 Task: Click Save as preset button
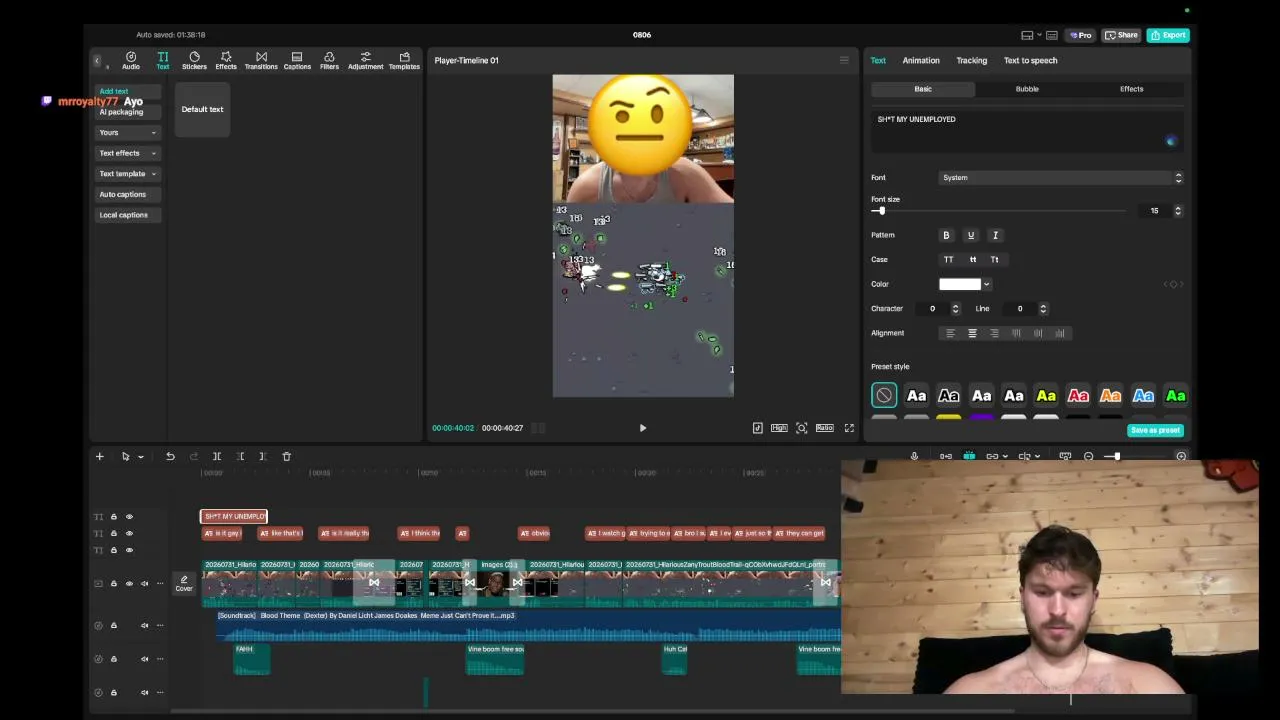pos(1155,430)
